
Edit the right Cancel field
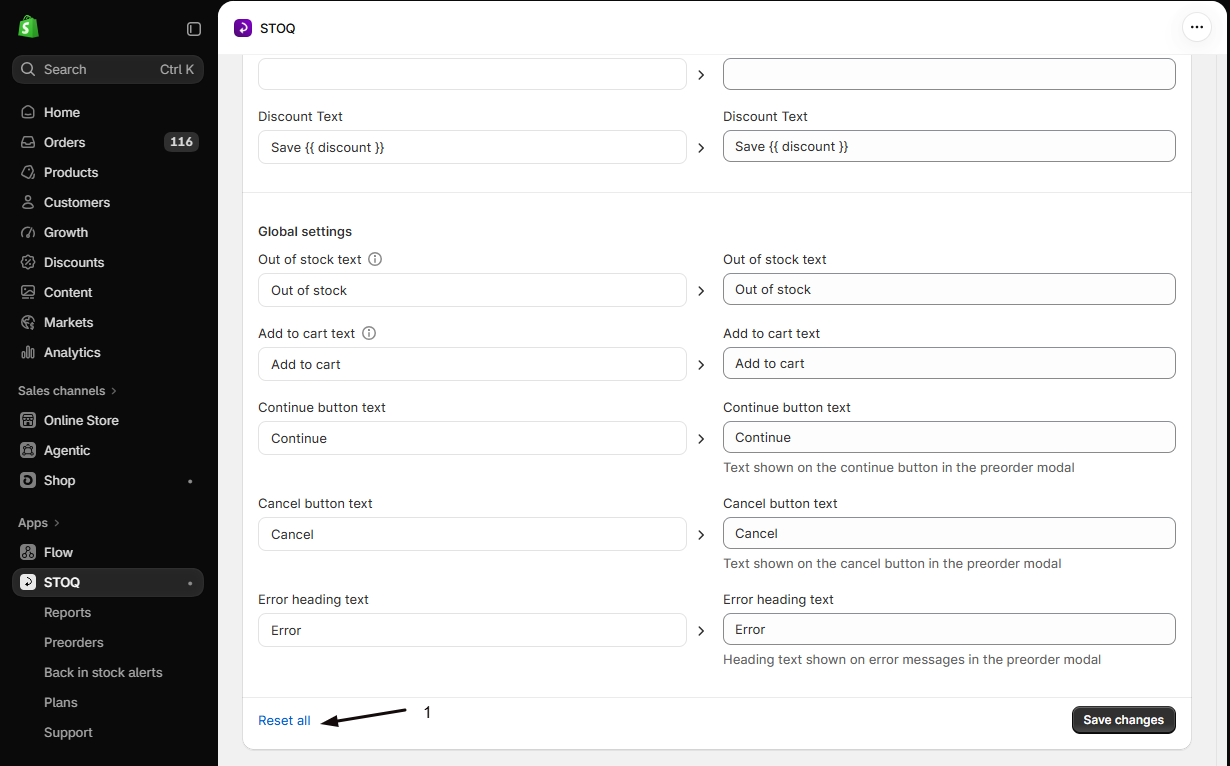[x=949, y=533]
